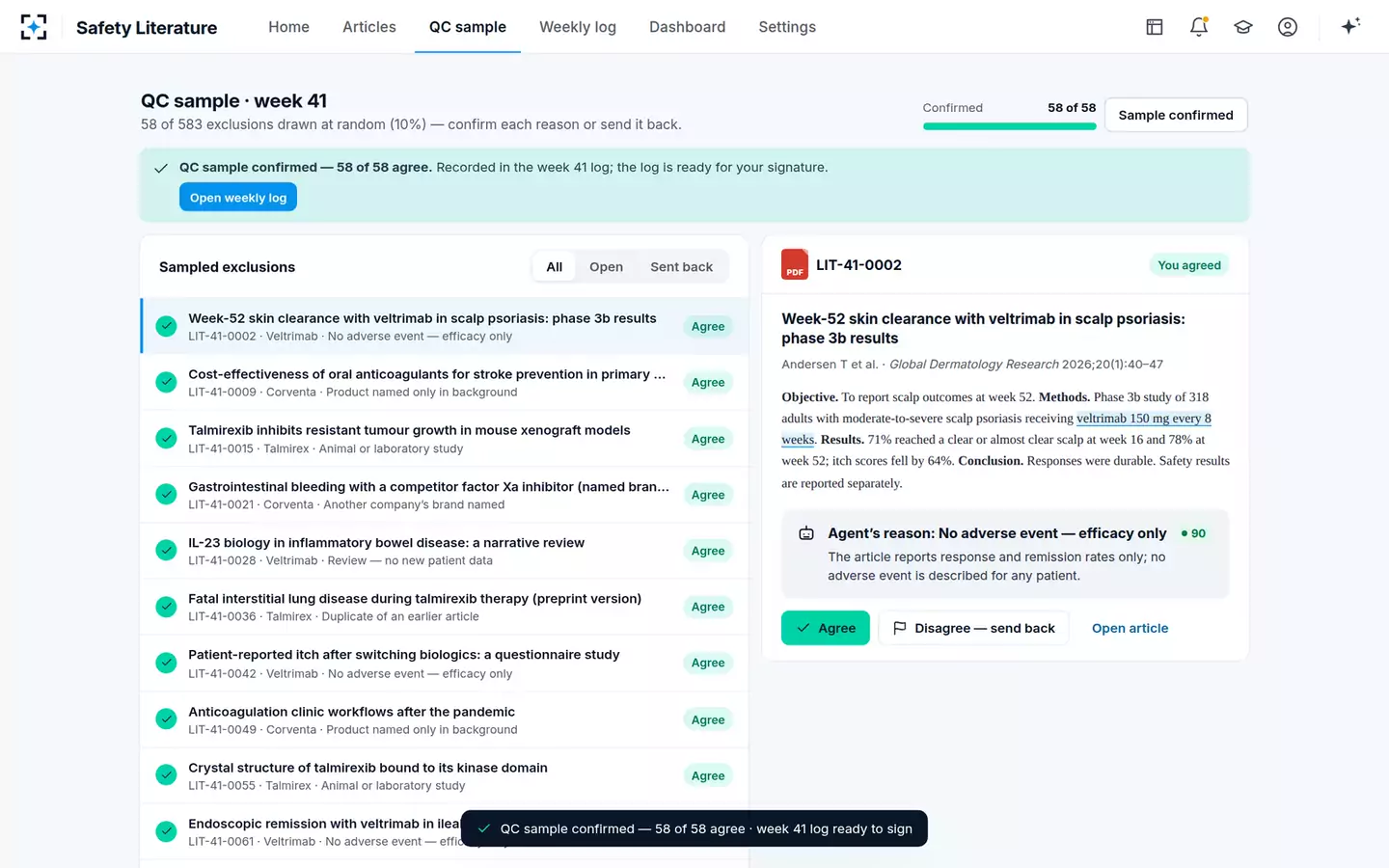Click the Sample confirmed button
Screen dimensions: 1389x868
(1176, 115)
